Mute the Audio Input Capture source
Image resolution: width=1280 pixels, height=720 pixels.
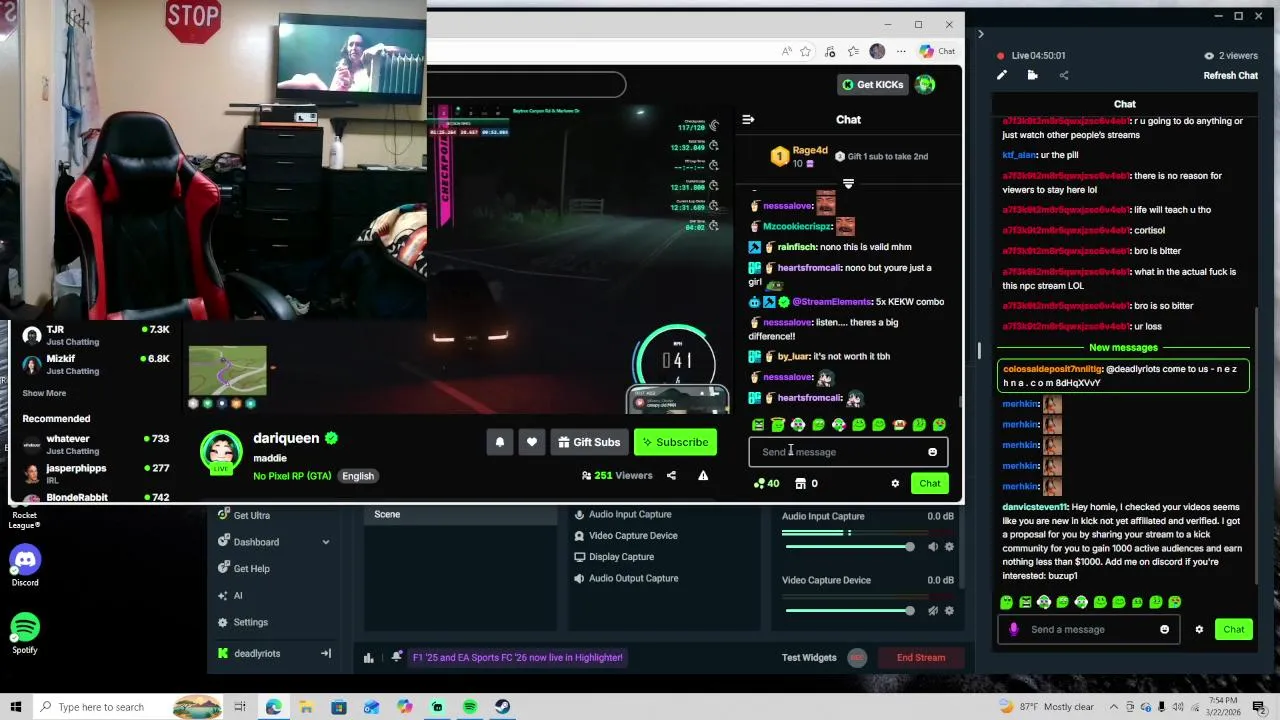pos(933,547)
